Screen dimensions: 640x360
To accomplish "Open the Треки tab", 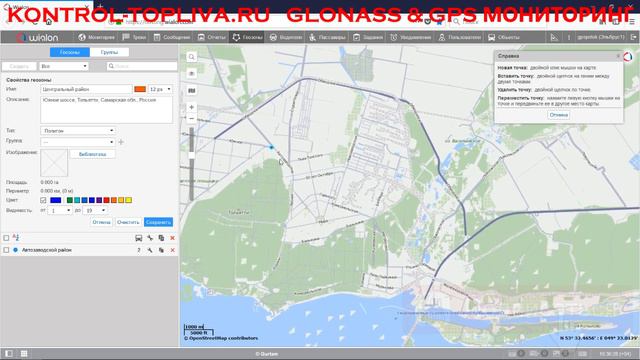I will pyautogui.click(x=134, y=37).
